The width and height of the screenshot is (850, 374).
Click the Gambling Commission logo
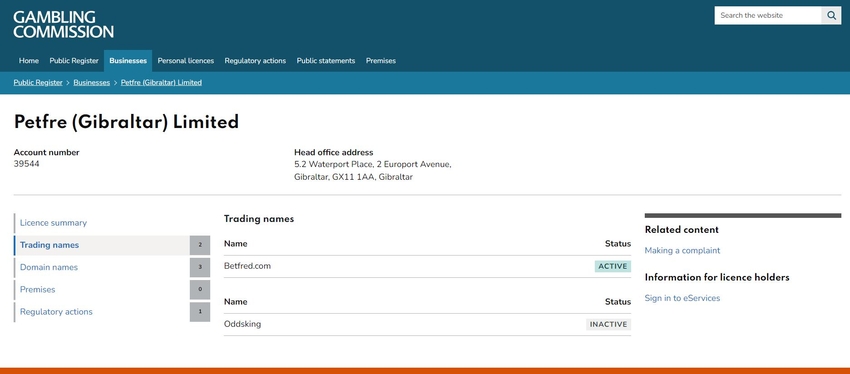[x=63, y=24]
